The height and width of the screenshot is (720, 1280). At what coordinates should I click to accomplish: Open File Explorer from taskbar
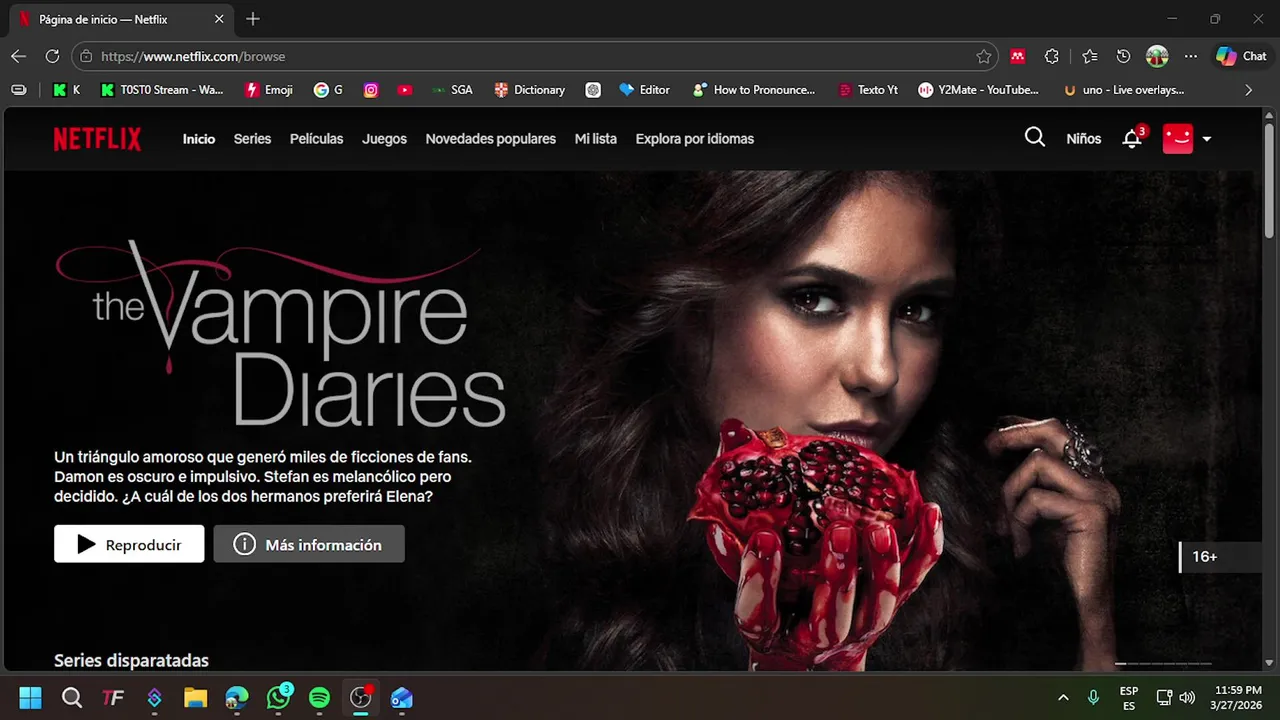coord(195,698)
